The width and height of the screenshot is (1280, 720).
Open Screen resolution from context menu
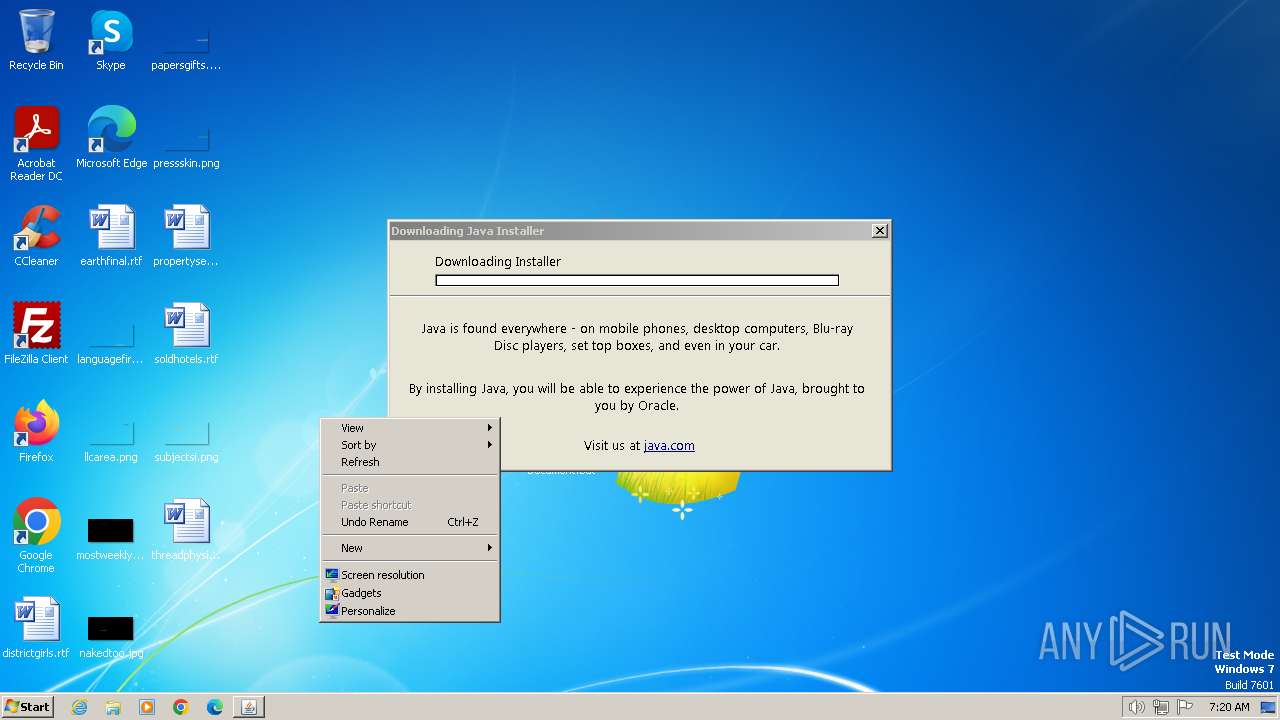coord(409,575)
